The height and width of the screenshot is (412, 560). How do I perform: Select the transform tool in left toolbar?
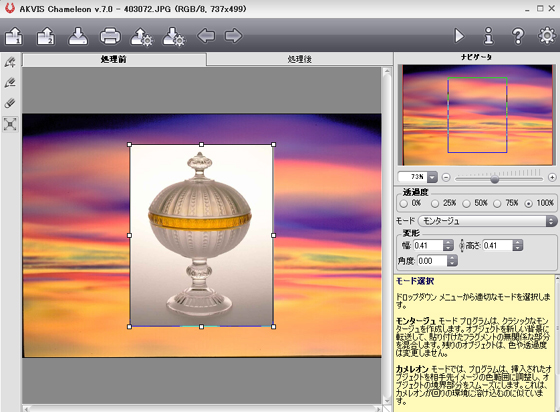pos(10,124)
